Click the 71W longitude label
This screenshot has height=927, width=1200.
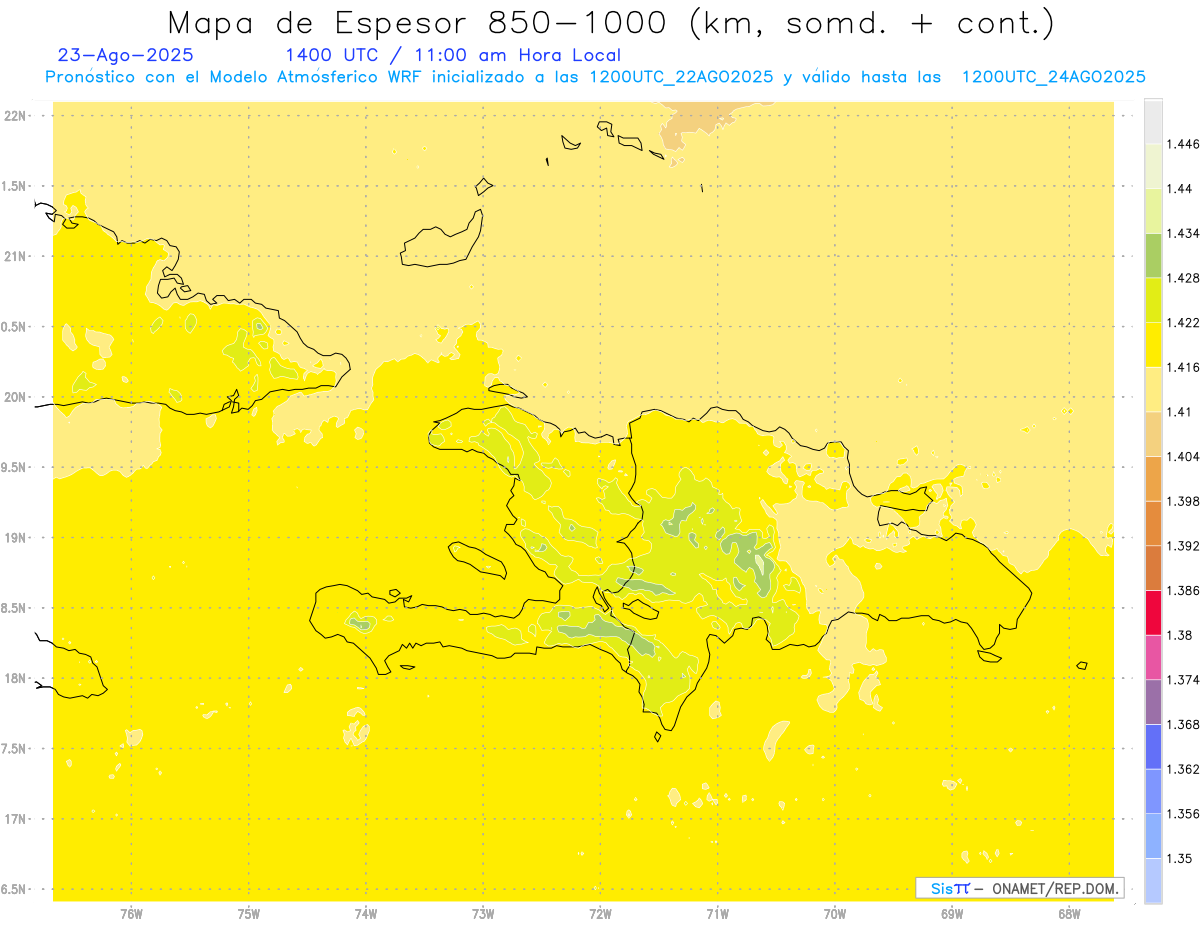click(x=717, y=914)
